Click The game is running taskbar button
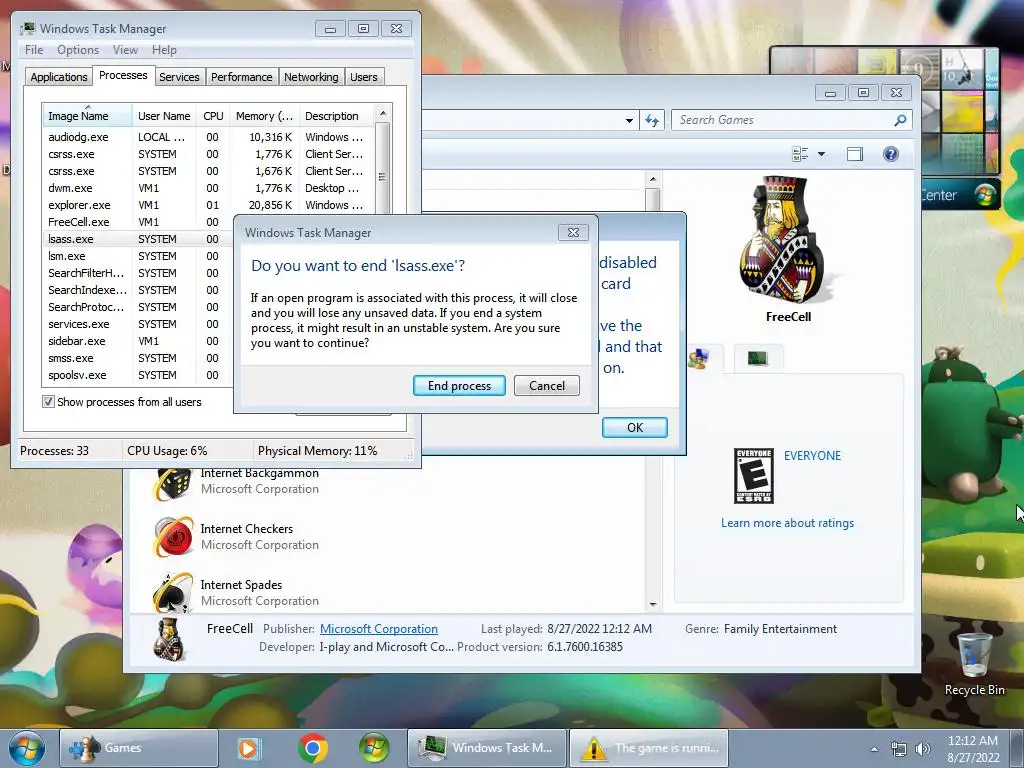This screenshot has width=1024, height=768. [x=649, y=748]
